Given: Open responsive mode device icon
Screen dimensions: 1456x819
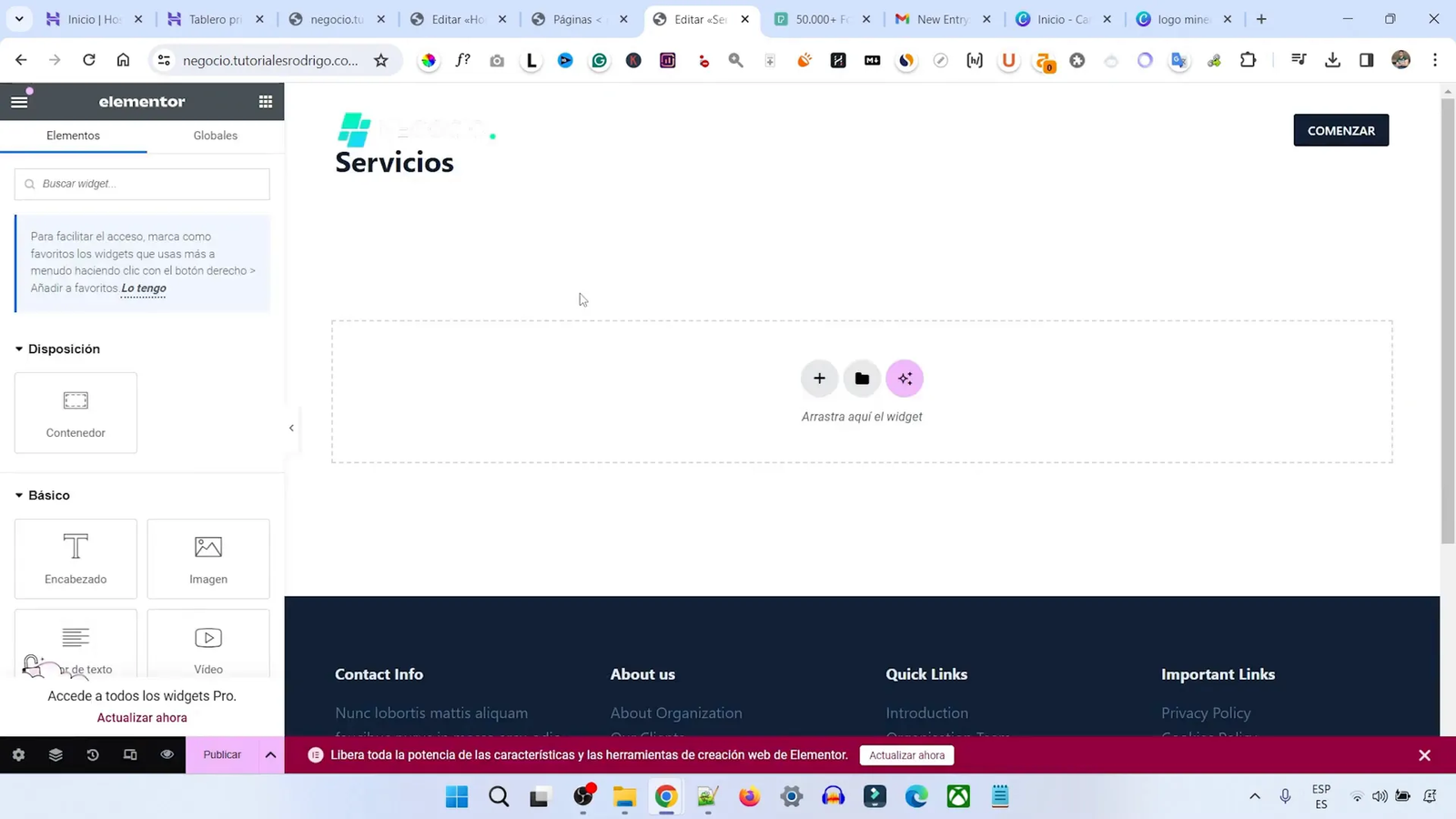Looking at the screenshot, I should 130,754.
